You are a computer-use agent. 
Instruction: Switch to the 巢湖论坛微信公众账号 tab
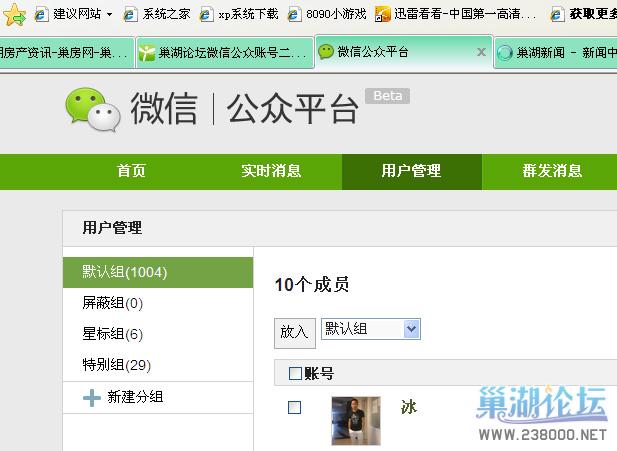point(225,53)
